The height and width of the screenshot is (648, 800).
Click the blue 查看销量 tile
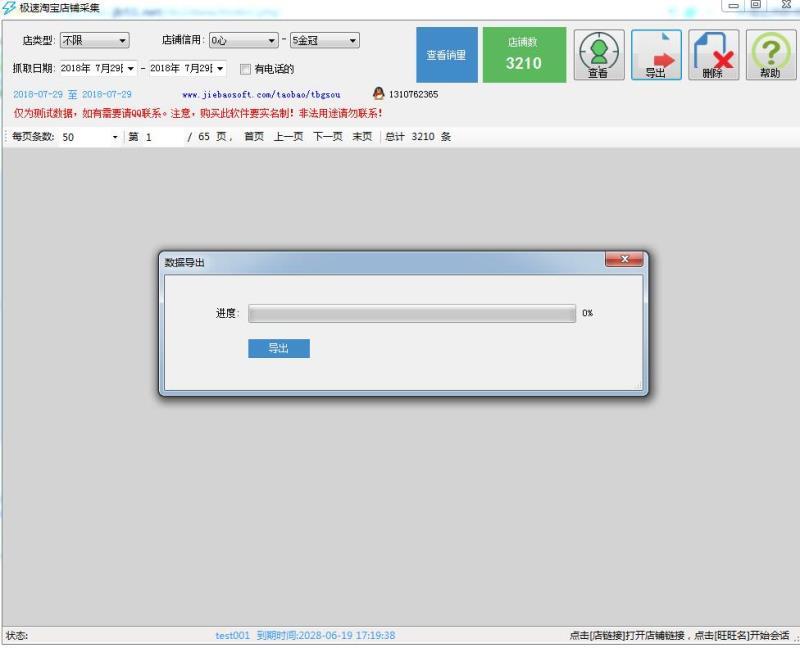446,55
